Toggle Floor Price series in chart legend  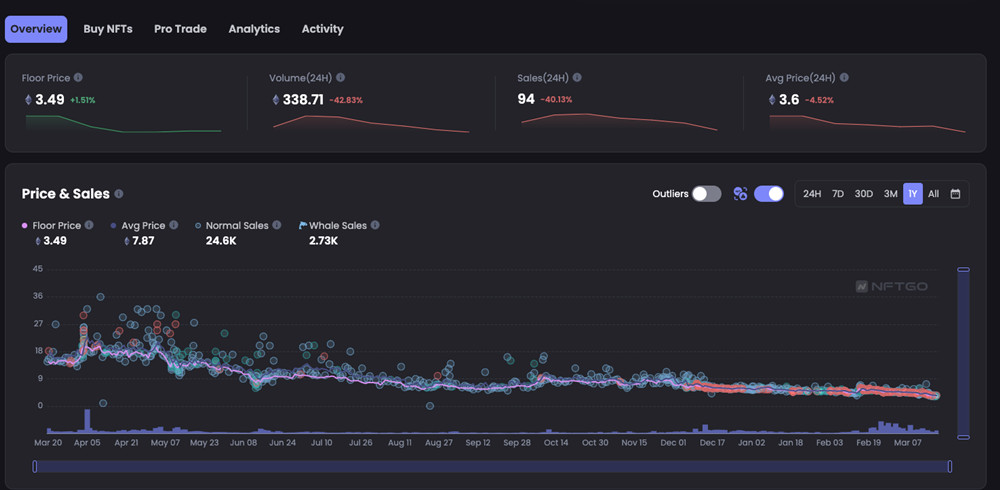56,226
